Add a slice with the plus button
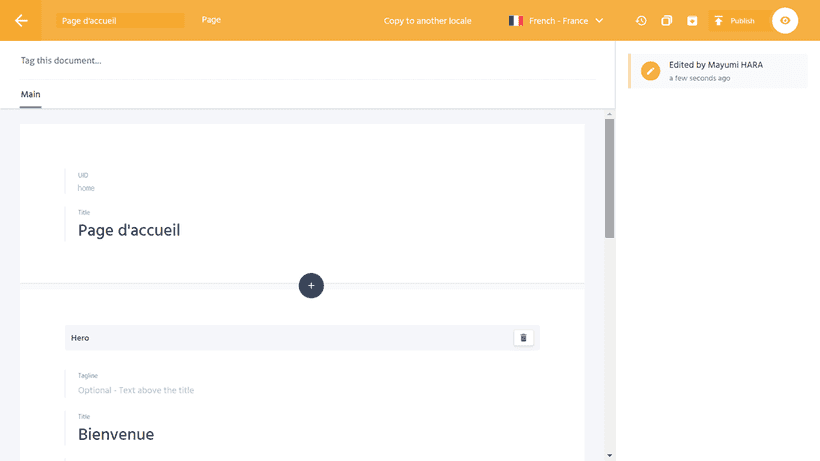Image resolution: width=820 pixels, height=461 pixels. point(311,285)
